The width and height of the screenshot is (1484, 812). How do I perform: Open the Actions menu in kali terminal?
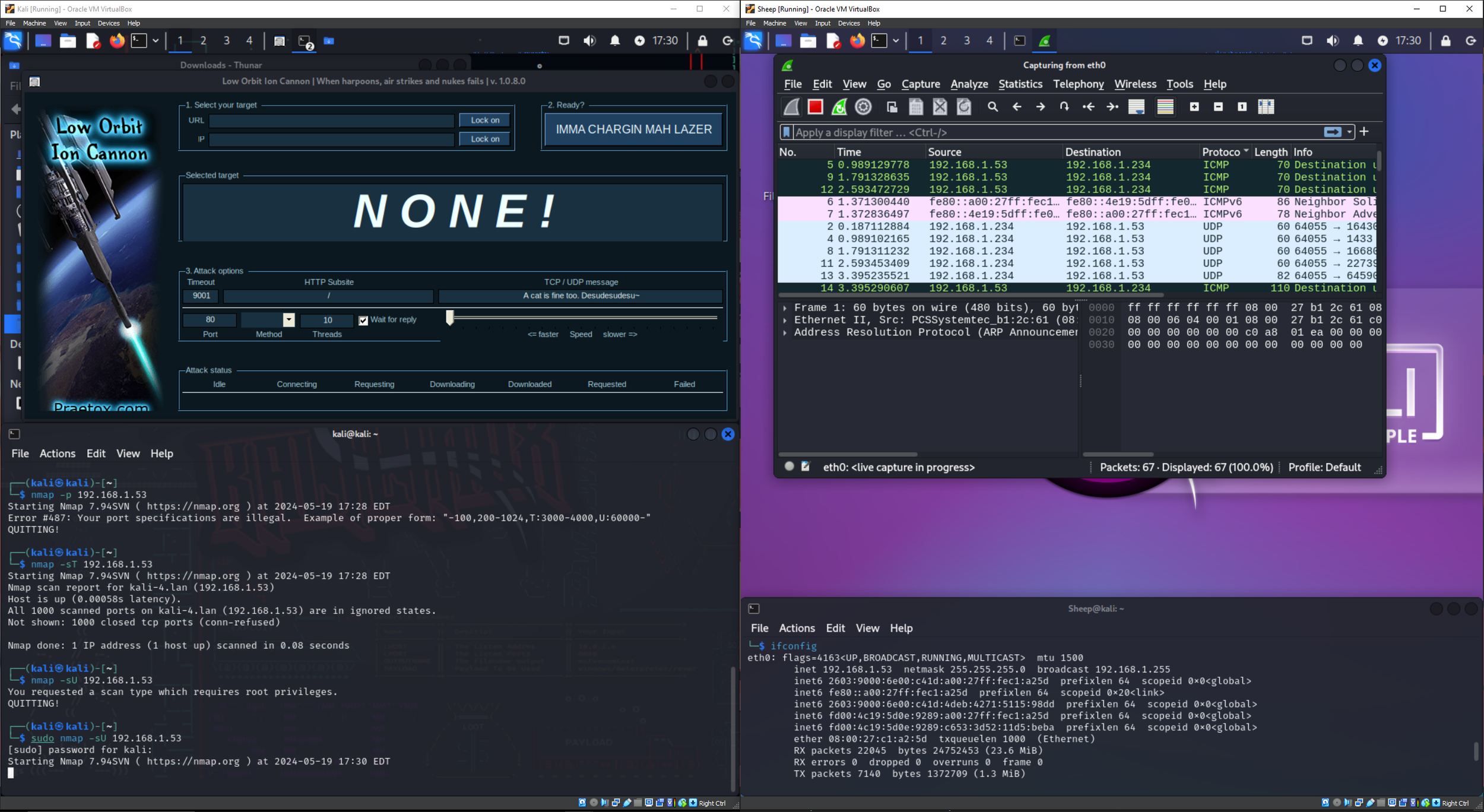point(57,453)
